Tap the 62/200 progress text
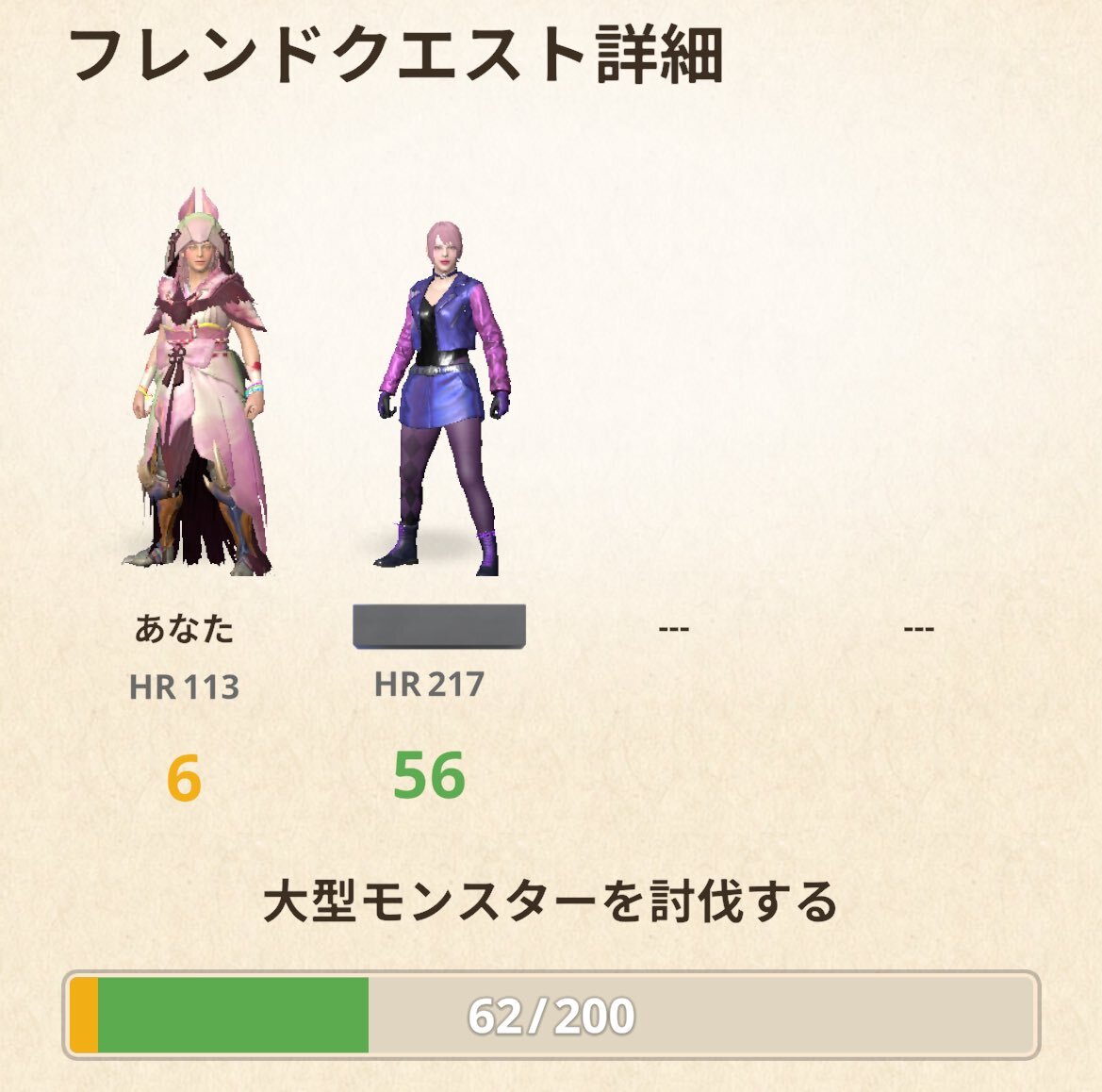 point(551,1016)
